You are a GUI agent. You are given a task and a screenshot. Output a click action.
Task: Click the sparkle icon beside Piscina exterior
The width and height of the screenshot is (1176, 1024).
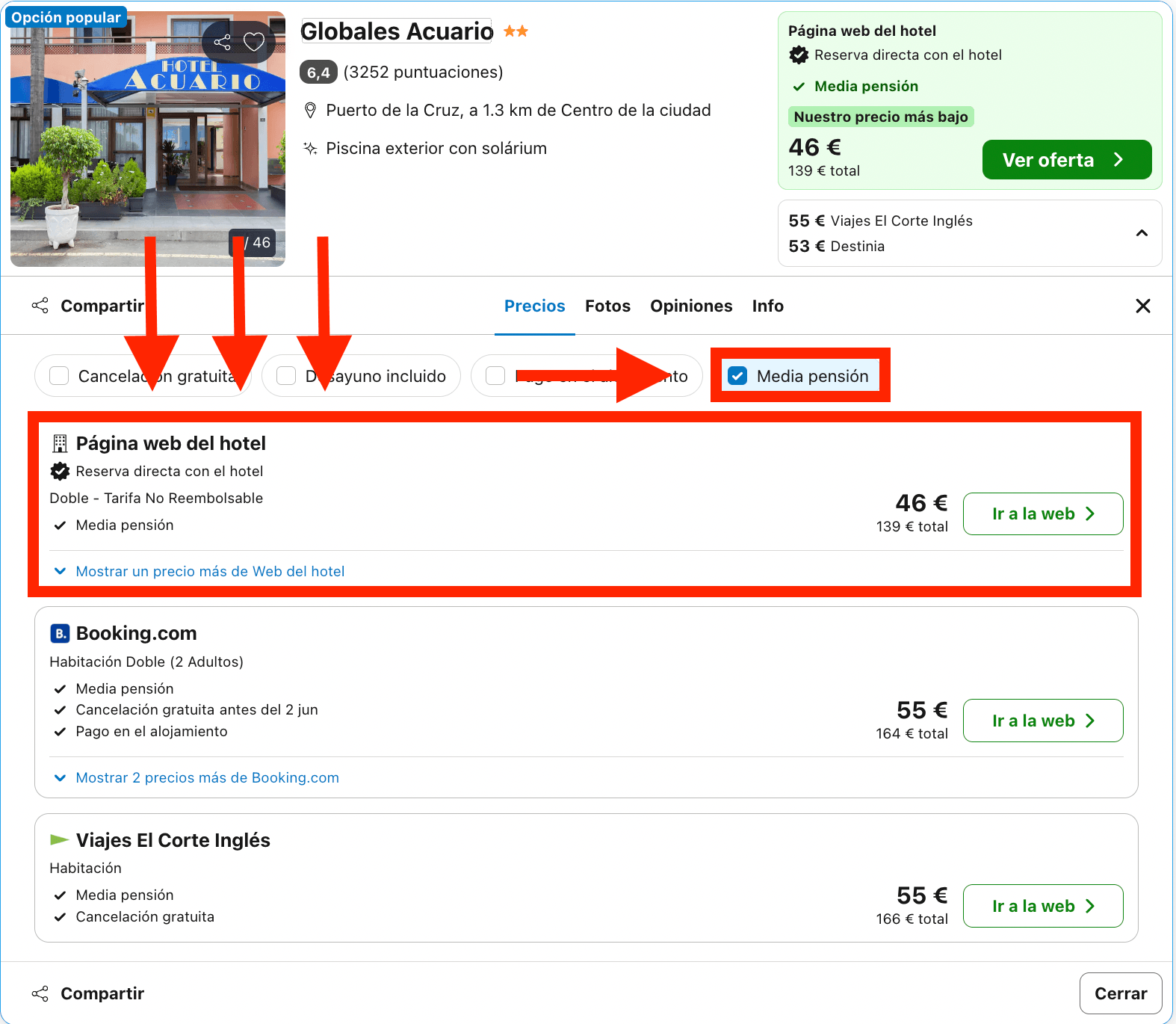pyautogui.click(x=310, y=148)
